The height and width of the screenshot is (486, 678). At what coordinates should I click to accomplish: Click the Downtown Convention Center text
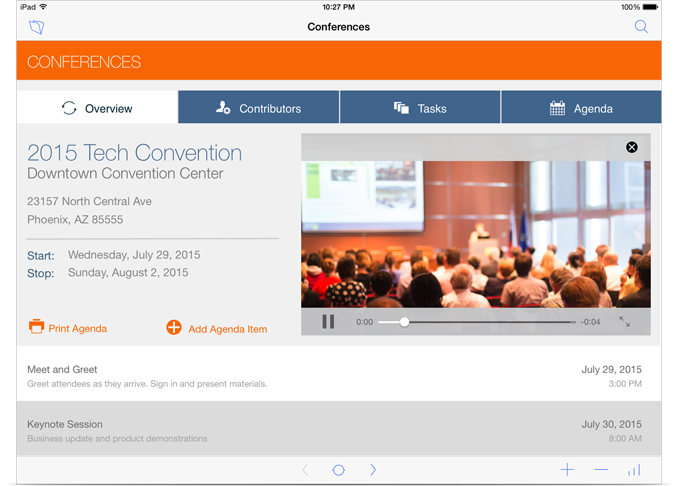click(125, 173)
